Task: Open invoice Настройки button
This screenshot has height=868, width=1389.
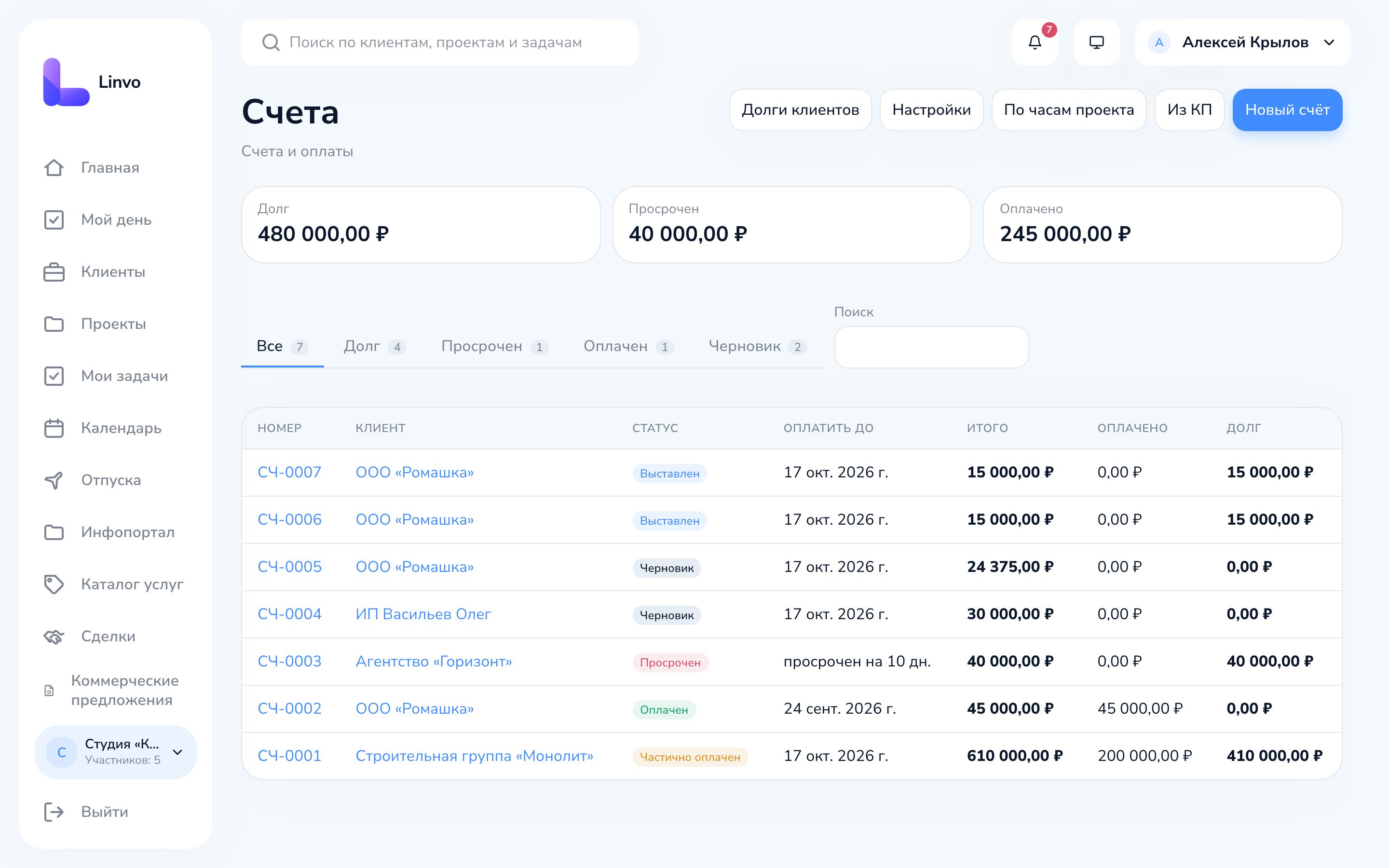Action: [931, 109]
